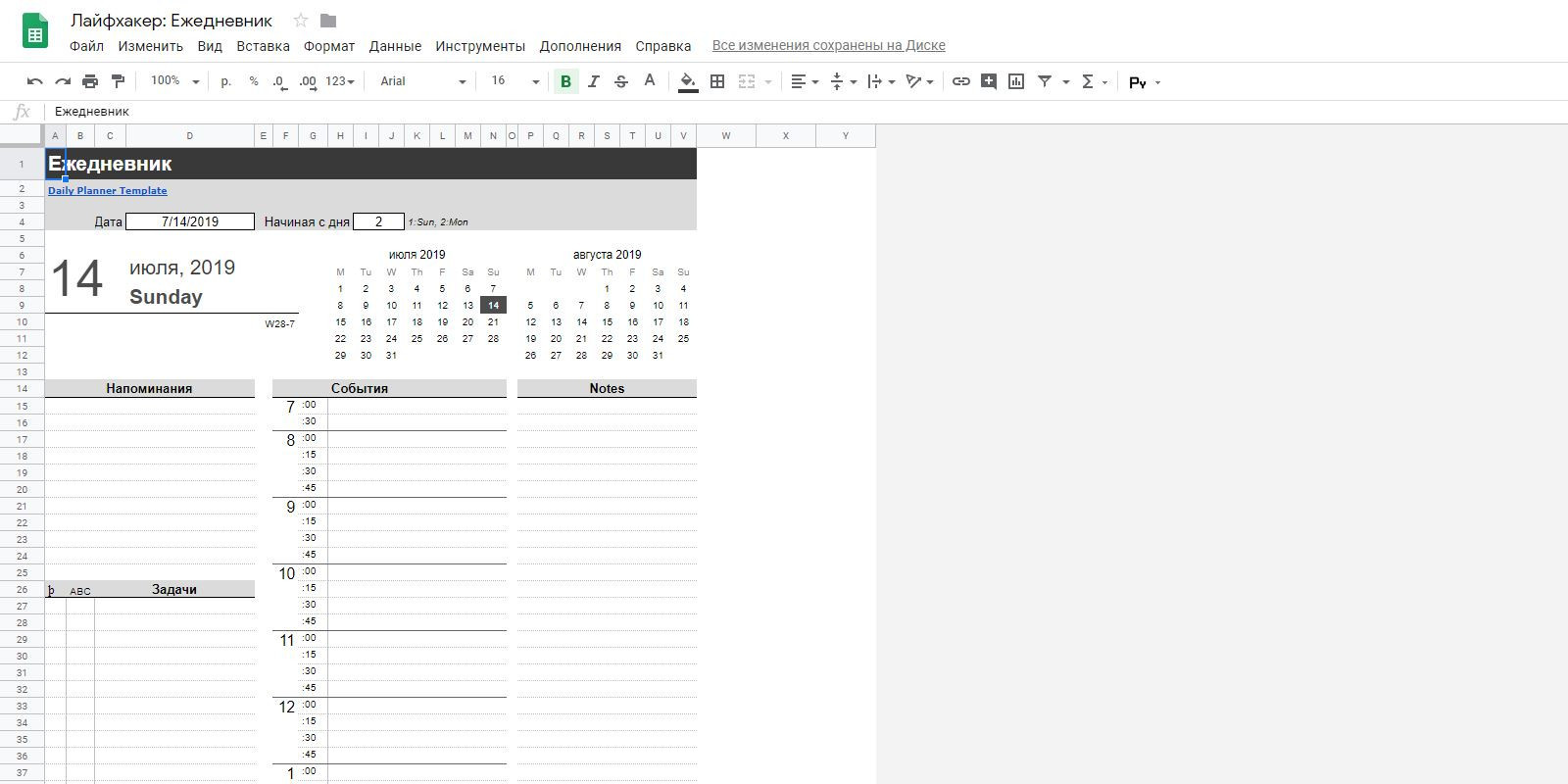Screen dimensions: 1568x784
Task: Open the Вставка menu
Action: pyautogui.click(x=263, y=46)
